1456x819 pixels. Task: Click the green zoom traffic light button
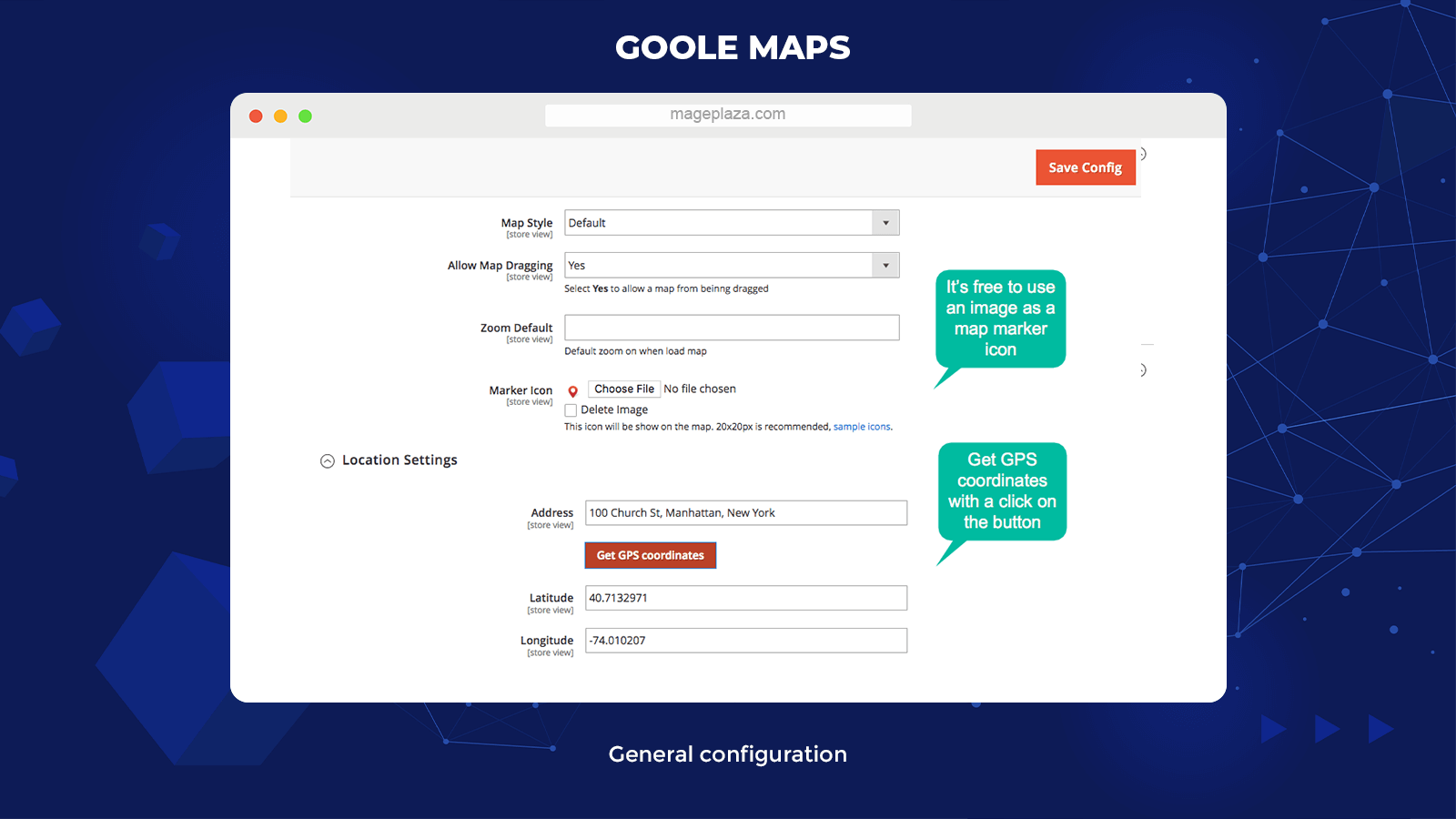(305, 116)
